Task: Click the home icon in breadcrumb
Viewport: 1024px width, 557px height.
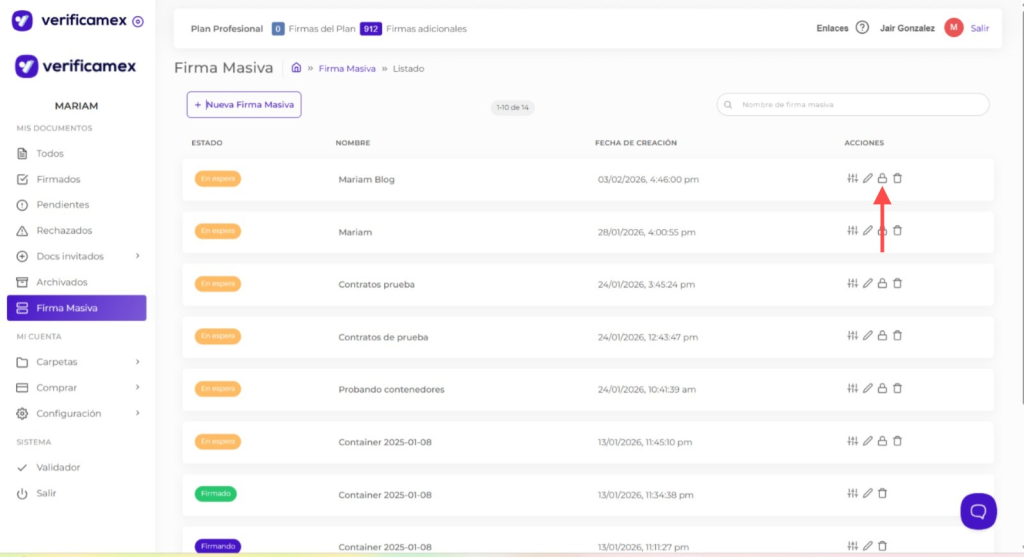Action: pos(296,68)
